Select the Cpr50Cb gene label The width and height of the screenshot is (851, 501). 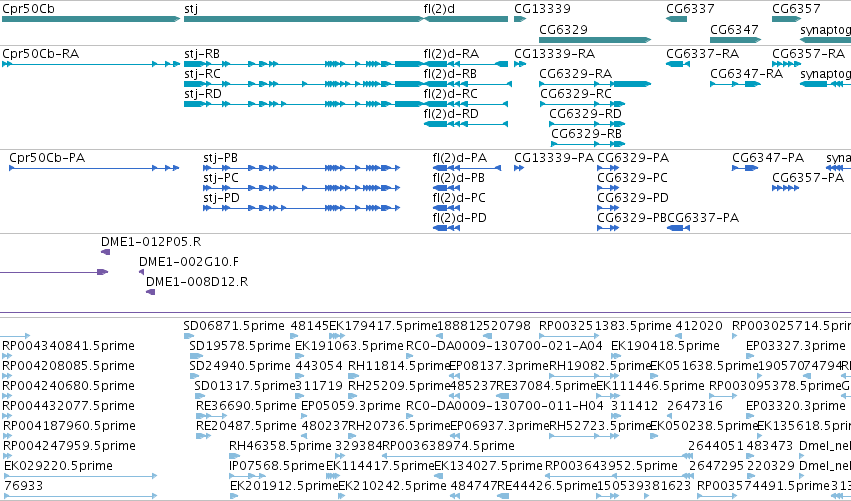pyautogui.click(x=28, y=9)
